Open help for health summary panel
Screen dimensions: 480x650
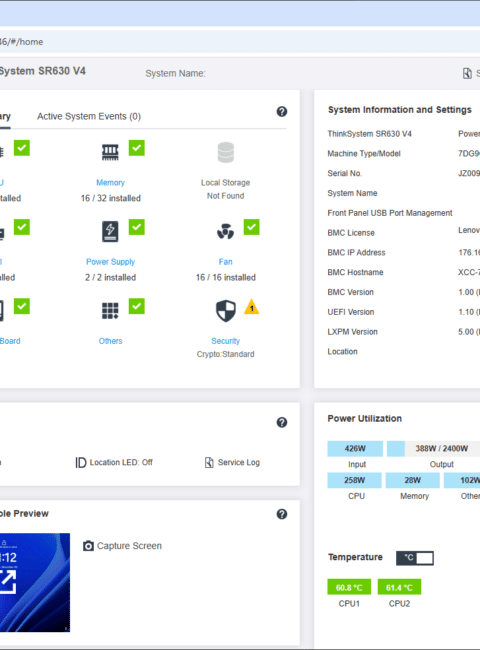[x=282, y=112]
